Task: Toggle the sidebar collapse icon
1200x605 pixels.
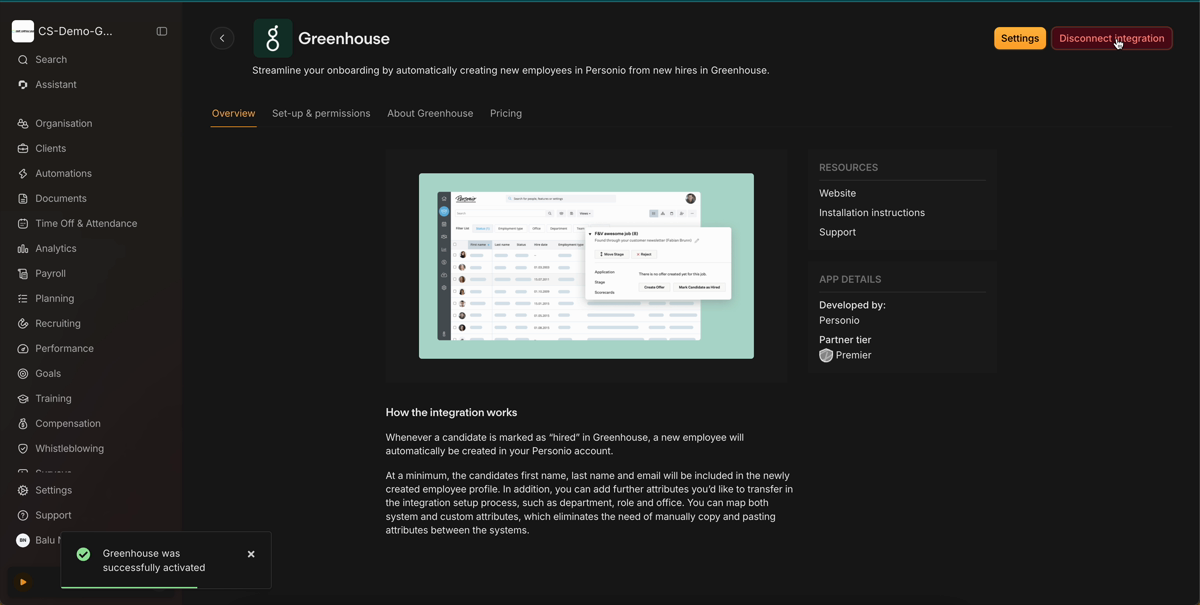Action: [x=162, y=31]
